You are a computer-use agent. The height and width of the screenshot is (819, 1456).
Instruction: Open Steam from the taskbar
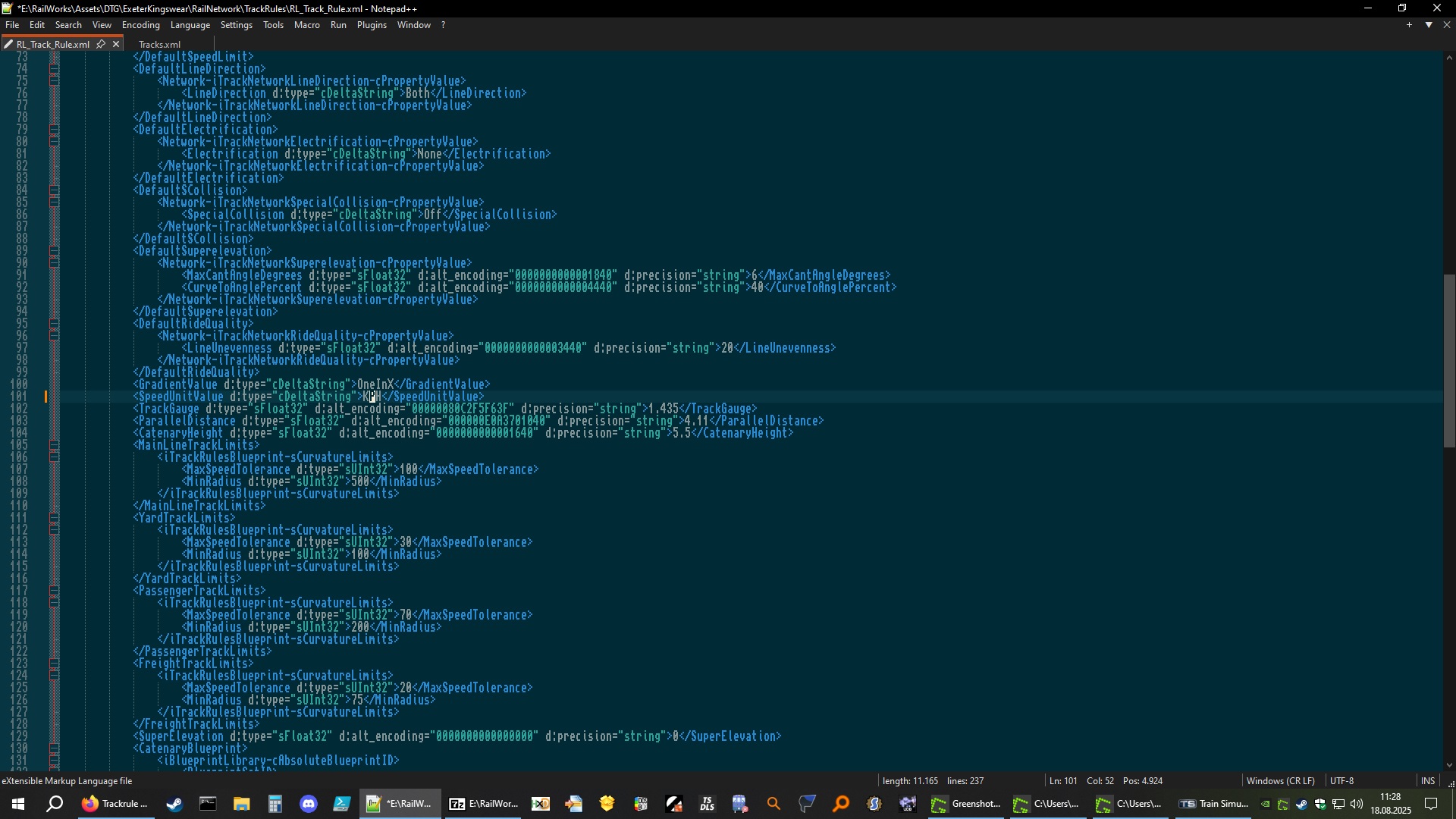[x=175, y=804]
